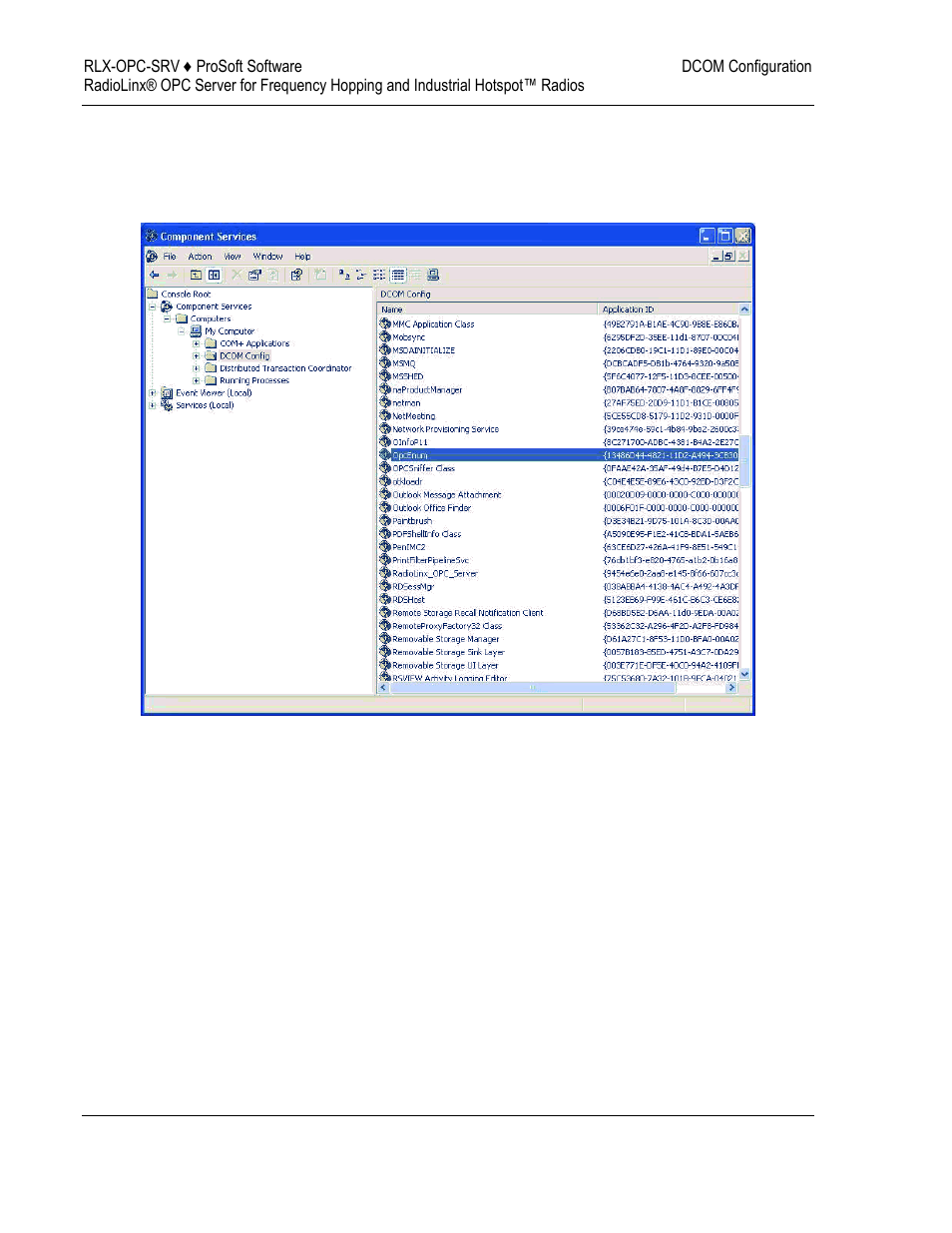Collapse the Component Services tree node
This screenshot has width=952, height=1233.
point(153,307)
